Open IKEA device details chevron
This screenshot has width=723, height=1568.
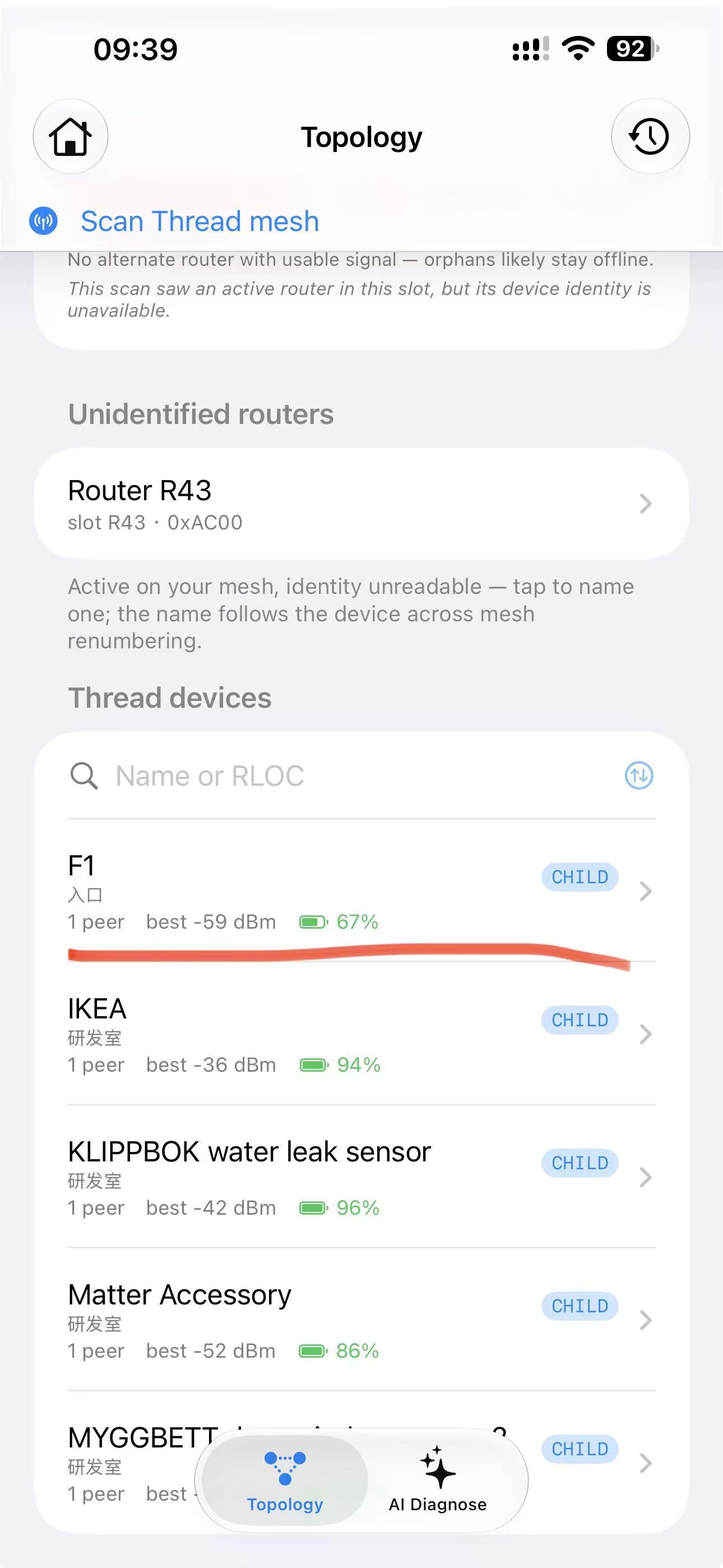pyautogui.click(x=646, y=1034)
